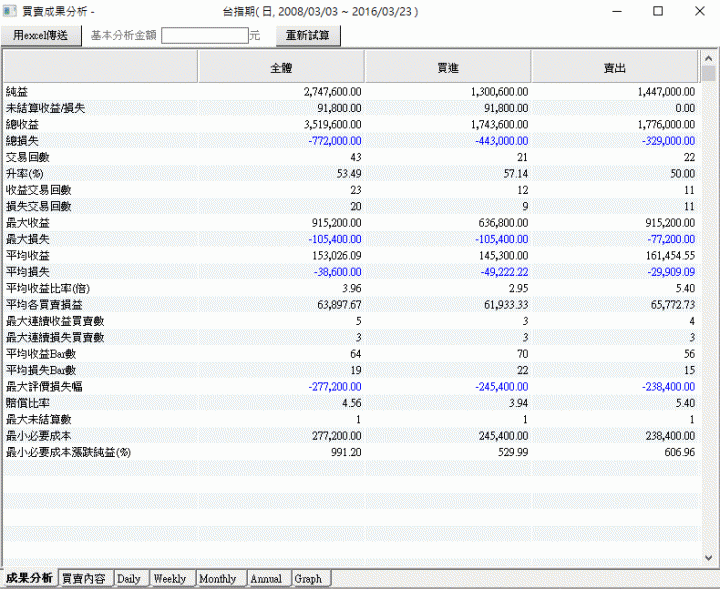Click the vertical scrollbar thumb
The height and width of the screenshot is (589, 720).
pyautogui.click(x=708, y=73)
